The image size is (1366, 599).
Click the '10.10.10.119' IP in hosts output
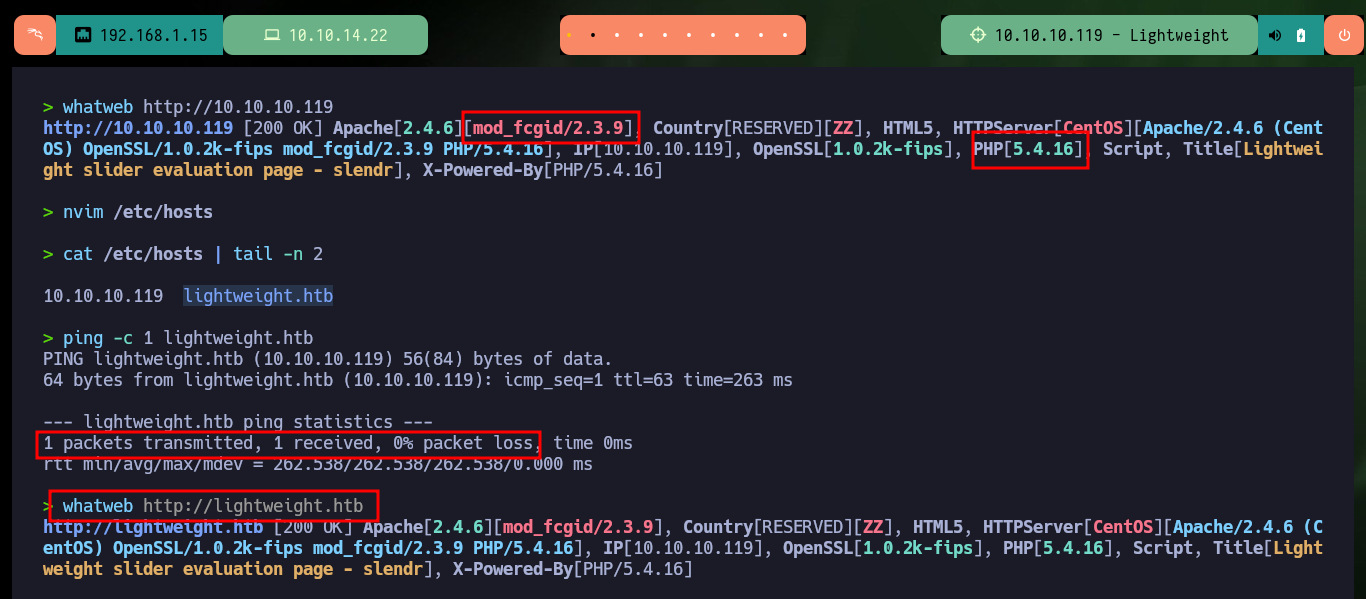coord(103,296)
